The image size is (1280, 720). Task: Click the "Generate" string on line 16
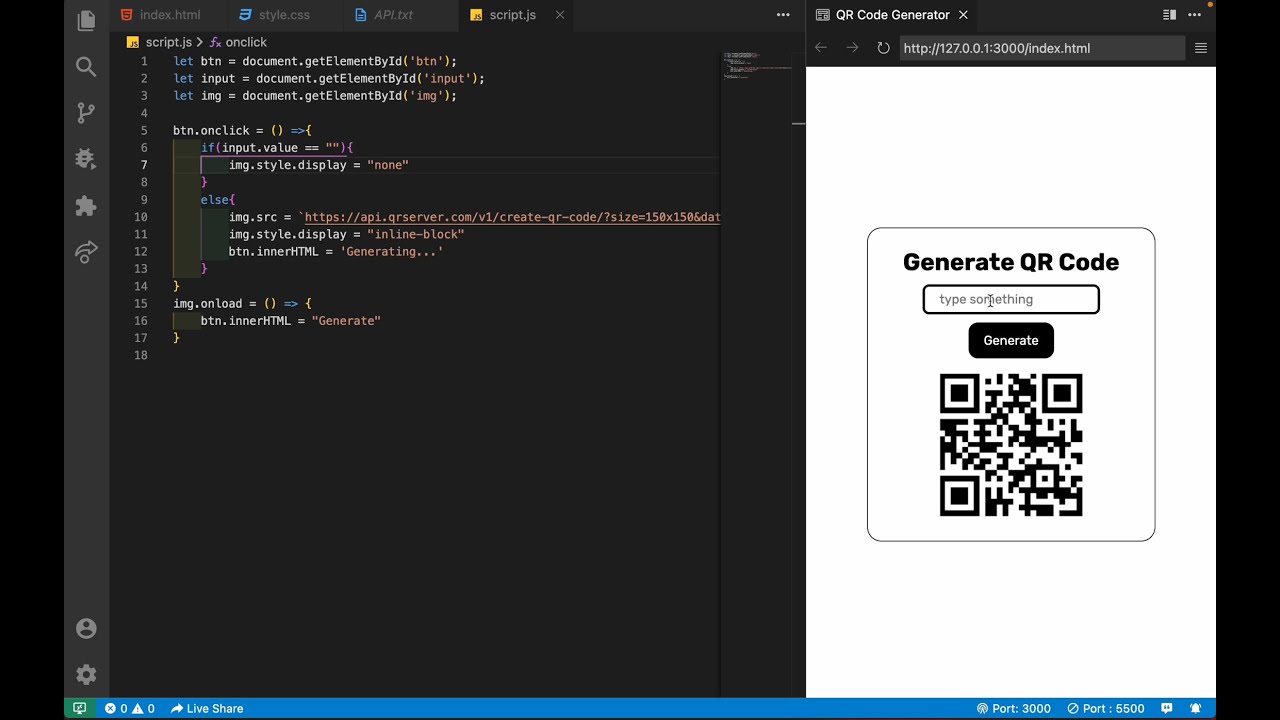346,321
